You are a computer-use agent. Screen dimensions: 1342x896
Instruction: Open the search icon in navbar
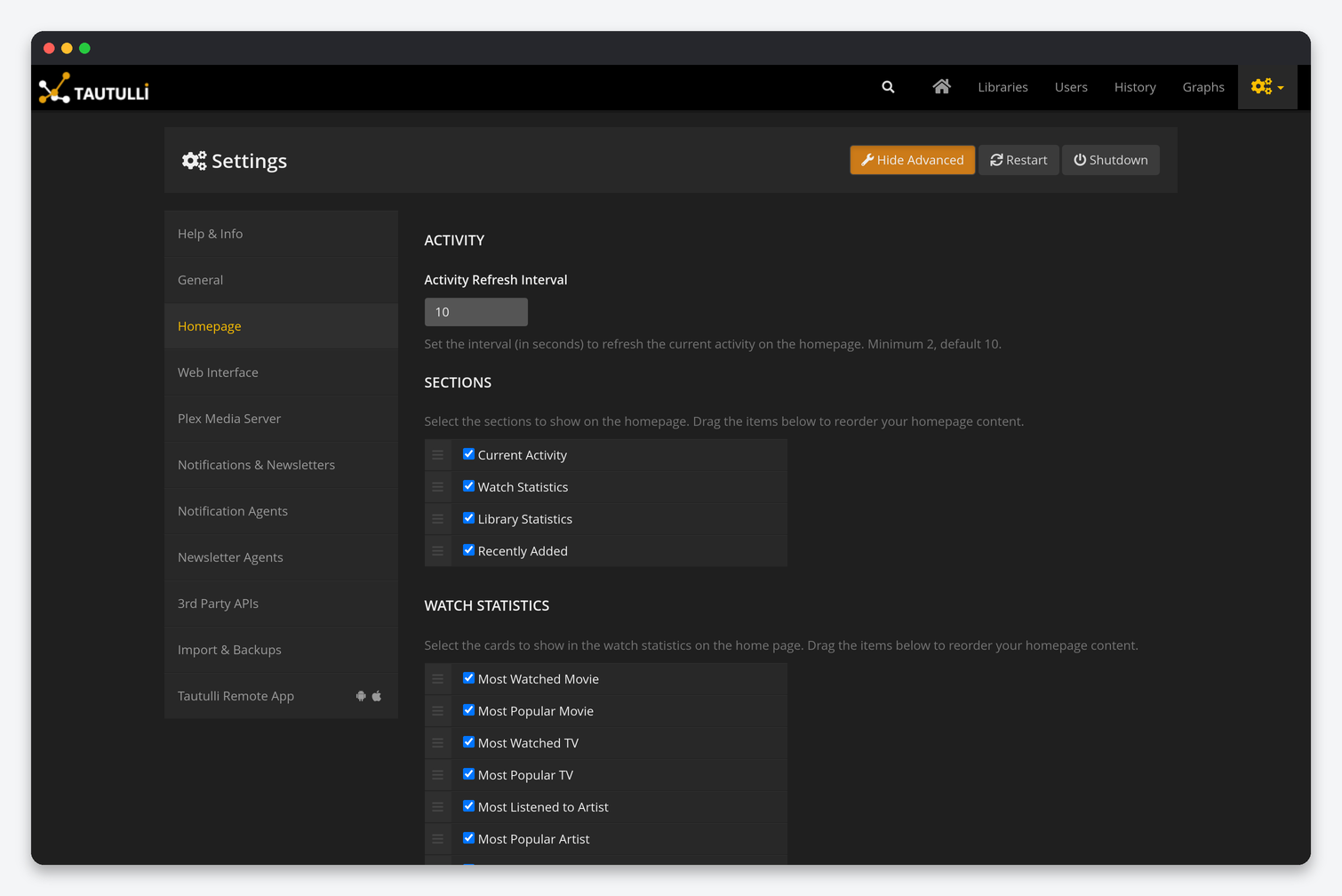pos(888,87)
